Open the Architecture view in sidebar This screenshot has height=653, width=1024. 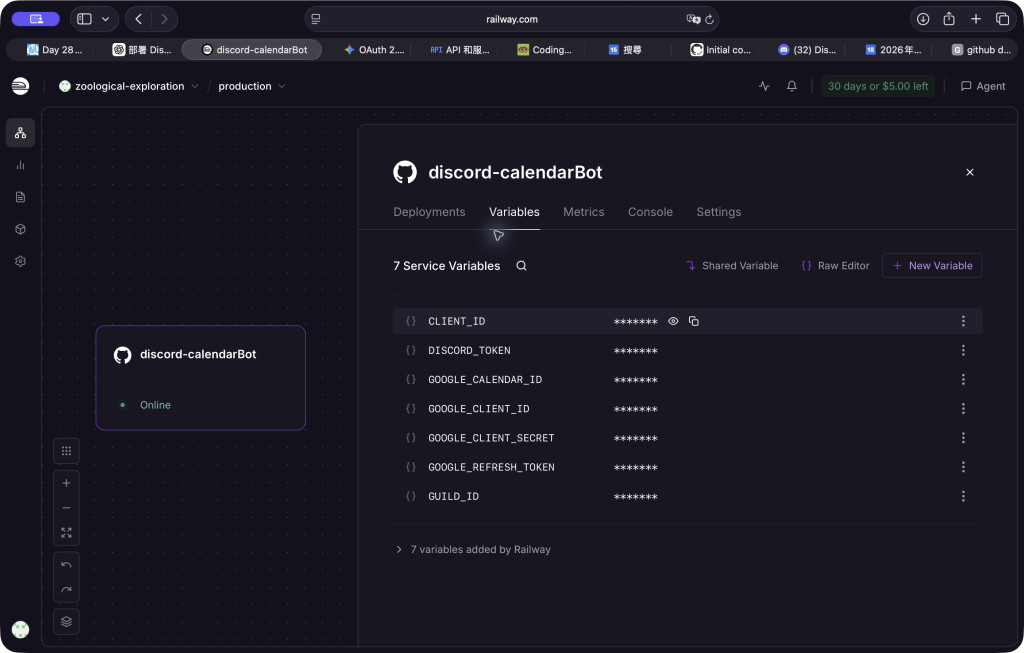(20, 133)
